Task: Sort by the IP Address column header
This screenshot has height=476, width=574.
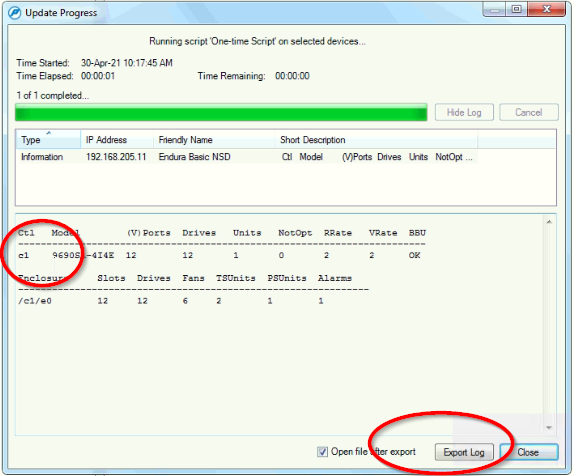Action: 117,140
